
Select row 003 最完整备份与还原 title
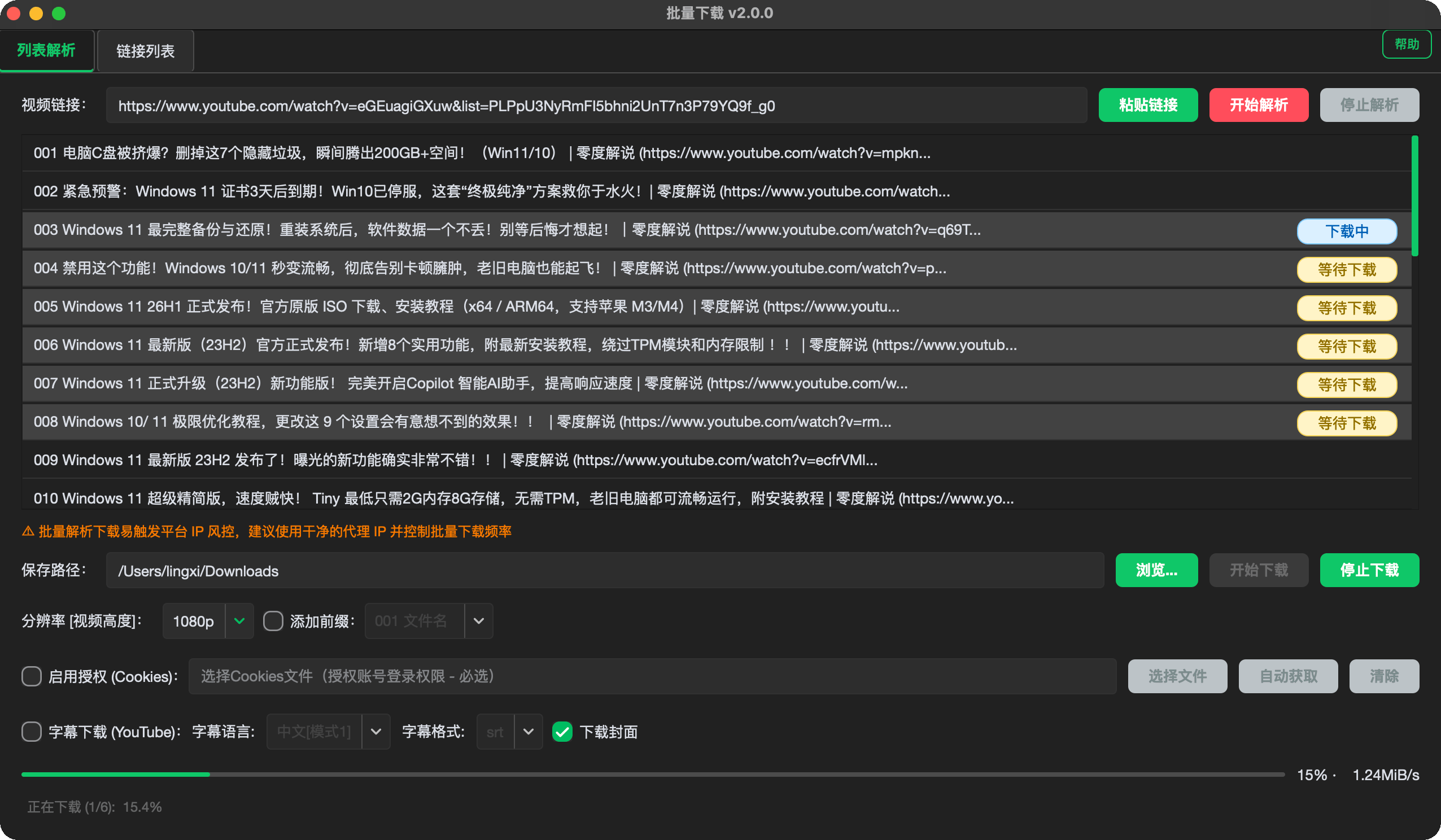pos(506,230)
